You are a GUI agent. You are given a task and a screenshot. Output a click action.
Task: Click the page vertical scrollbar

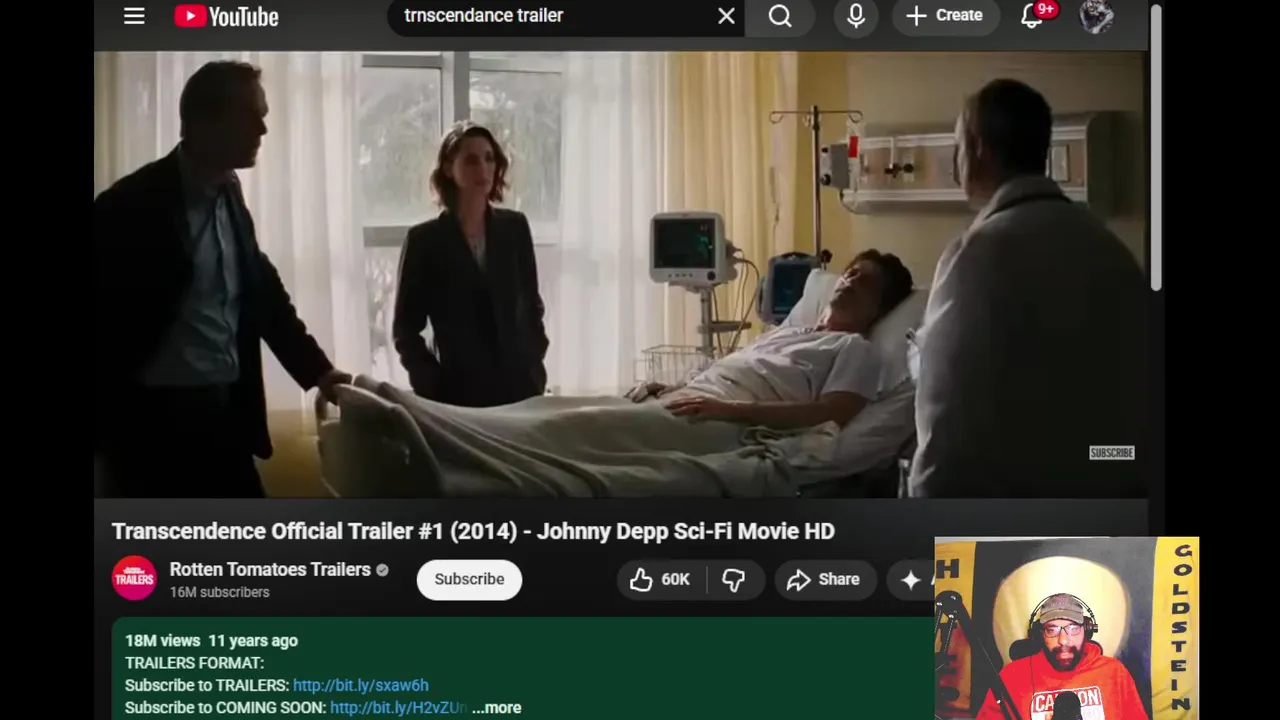click(x=1156, y=150)
